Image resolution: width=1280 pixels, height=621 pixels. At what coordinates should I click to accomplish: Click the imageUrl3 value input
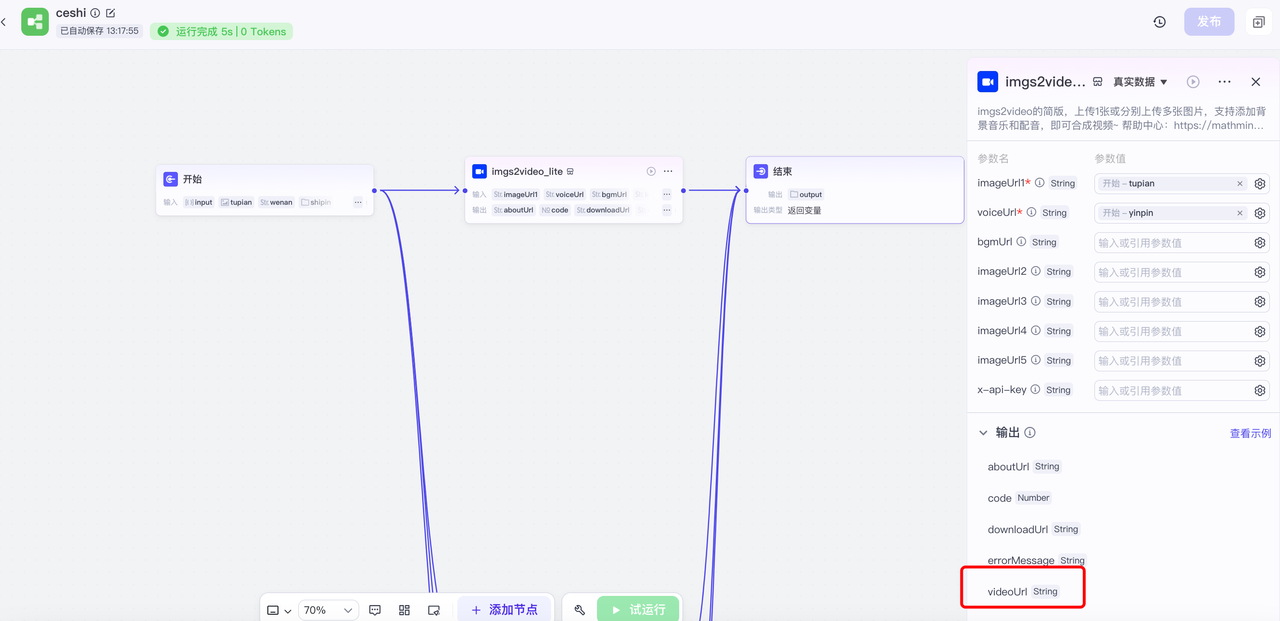(x=1171, y=302)
